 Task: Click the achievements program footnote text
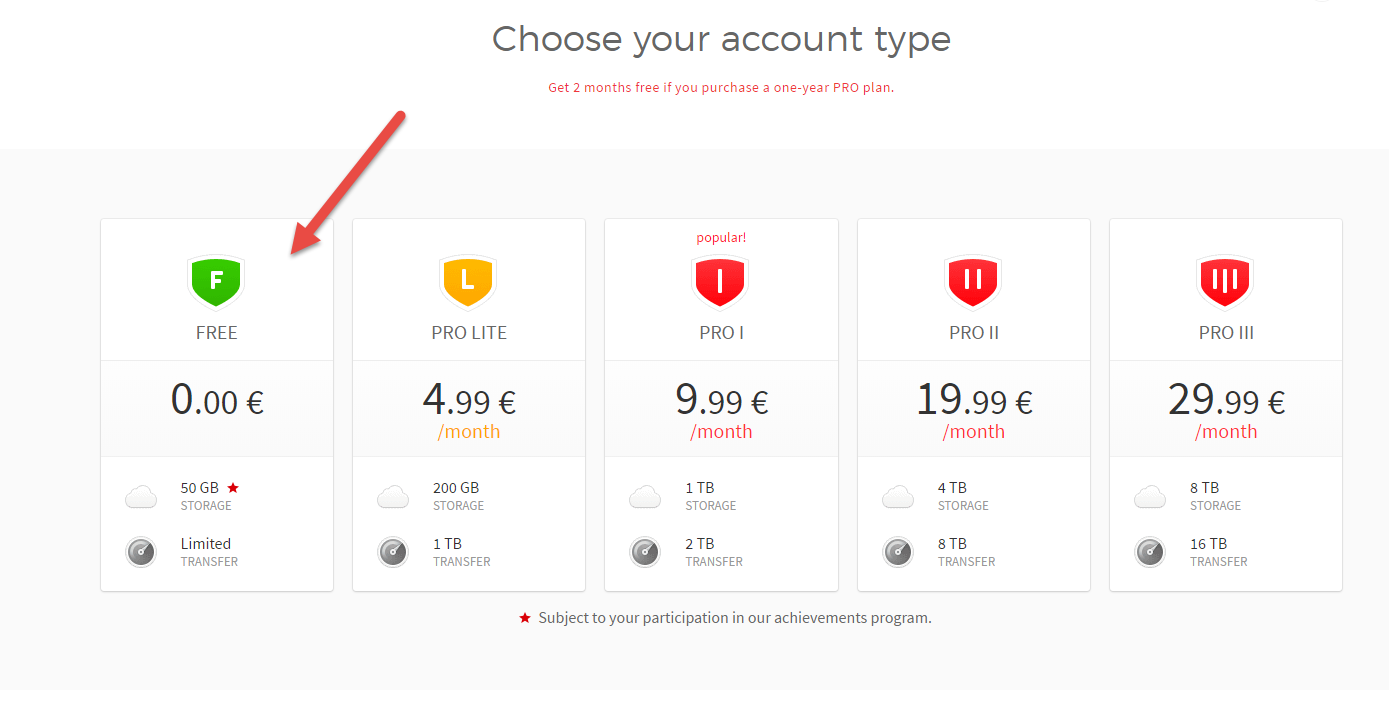[734, 618]
